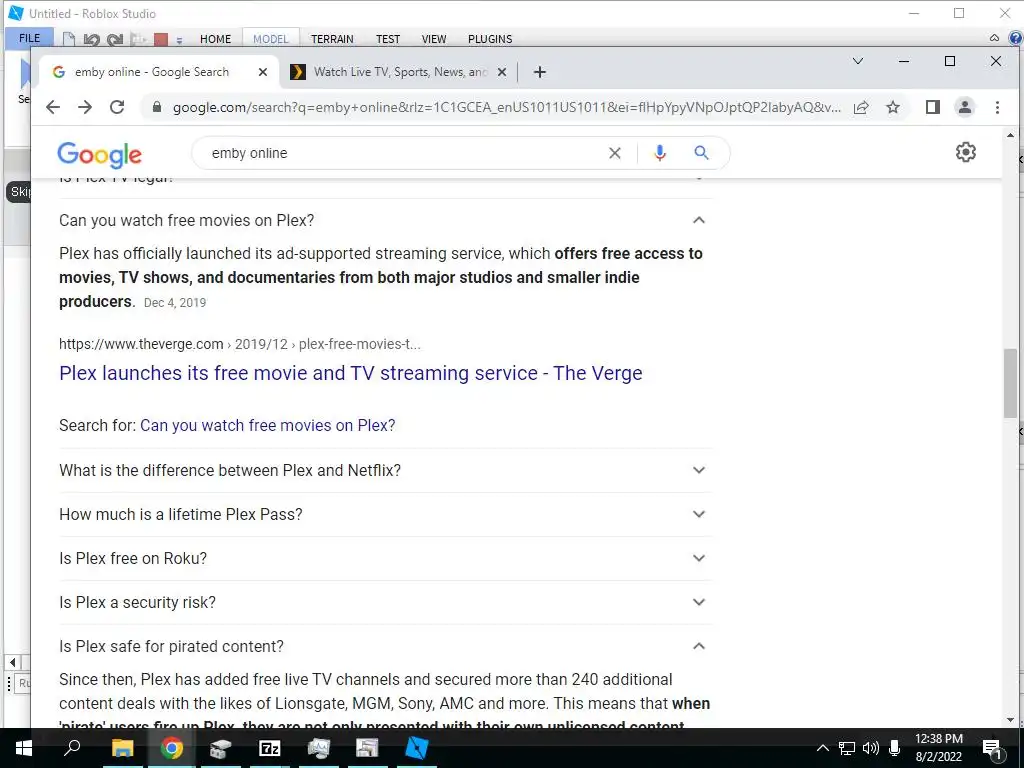Open theverge.com URL breadcrumb
The height and width of the screenshot is (768, 1024).
coord(240,344)
